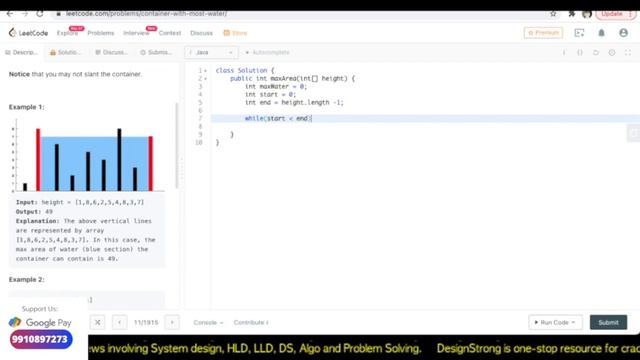
Task: Click code line 'int end = height.length -1;'
Action: tap(294, 102)
